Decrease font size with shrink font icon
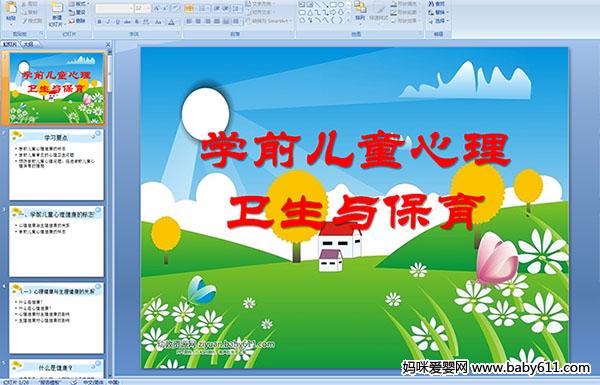The image size is (600, 385). (165, 8)
